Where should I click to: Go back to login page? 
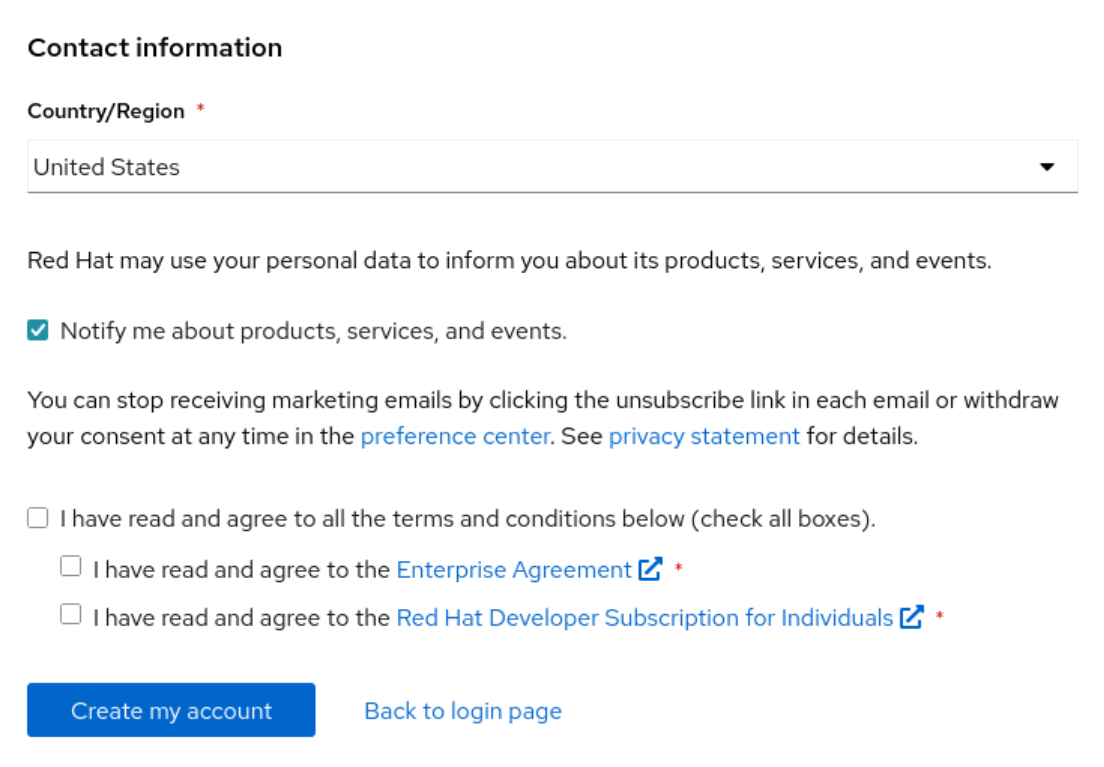point(463,711)
